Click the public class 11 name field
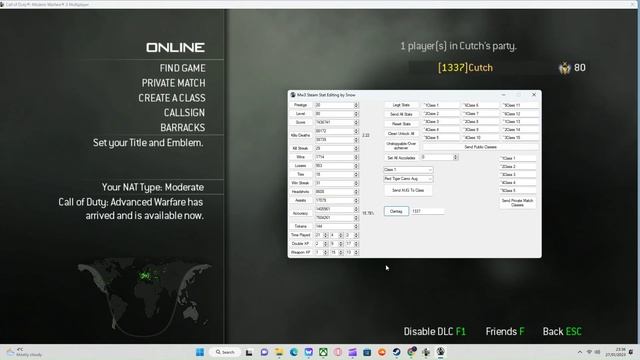 [x=520, y=105]
